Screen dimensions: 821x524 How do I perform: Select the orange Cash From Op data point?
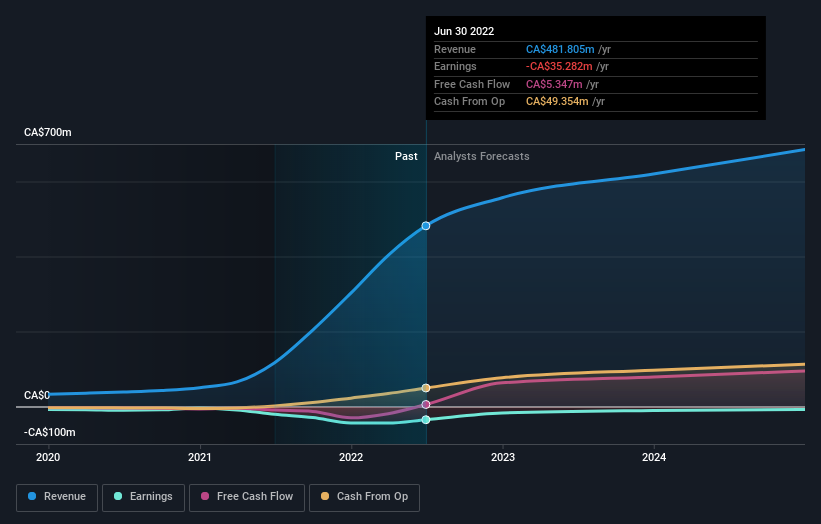[426, 388]
